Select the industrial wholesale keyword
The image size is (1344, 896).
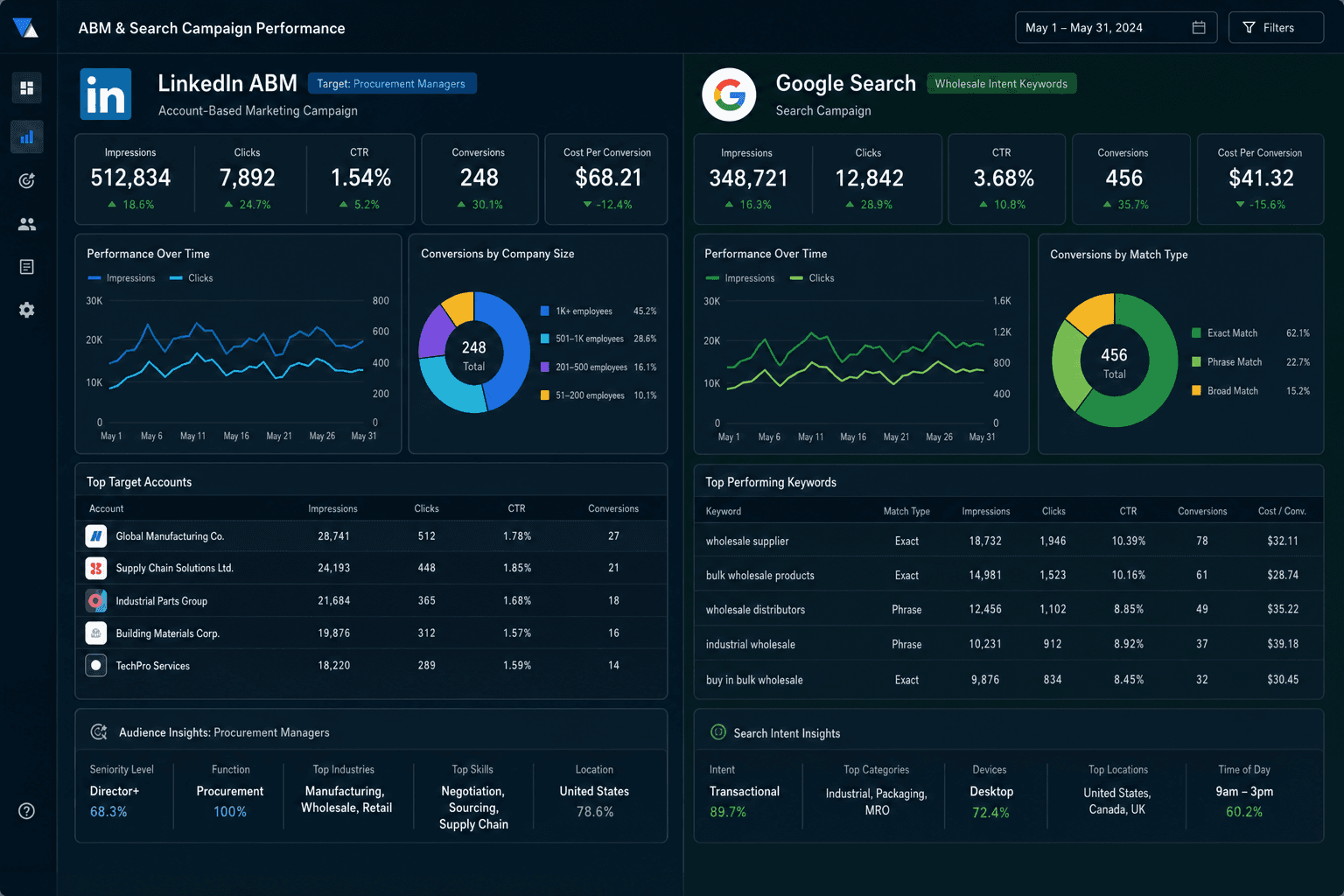751,645
